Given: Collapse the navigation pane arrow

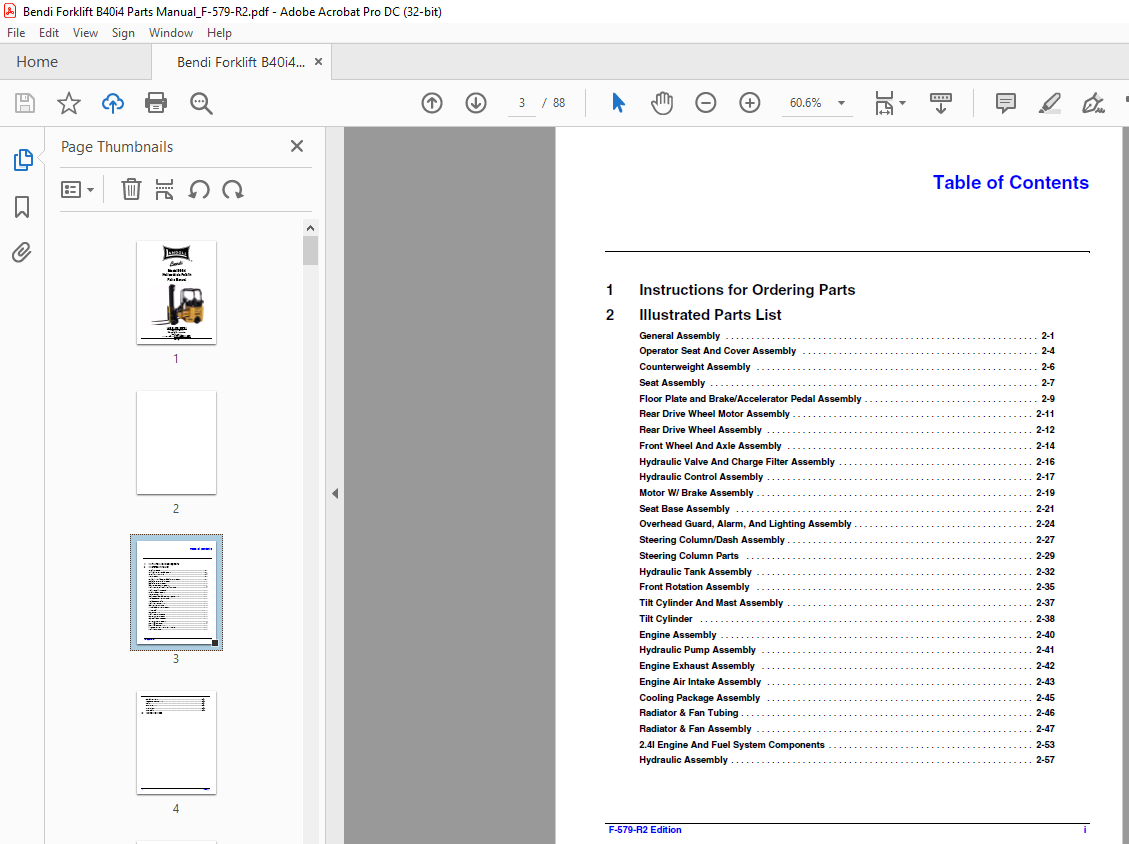Looking at the screenshot, I should pyautogui.click(x=335, y=493).
